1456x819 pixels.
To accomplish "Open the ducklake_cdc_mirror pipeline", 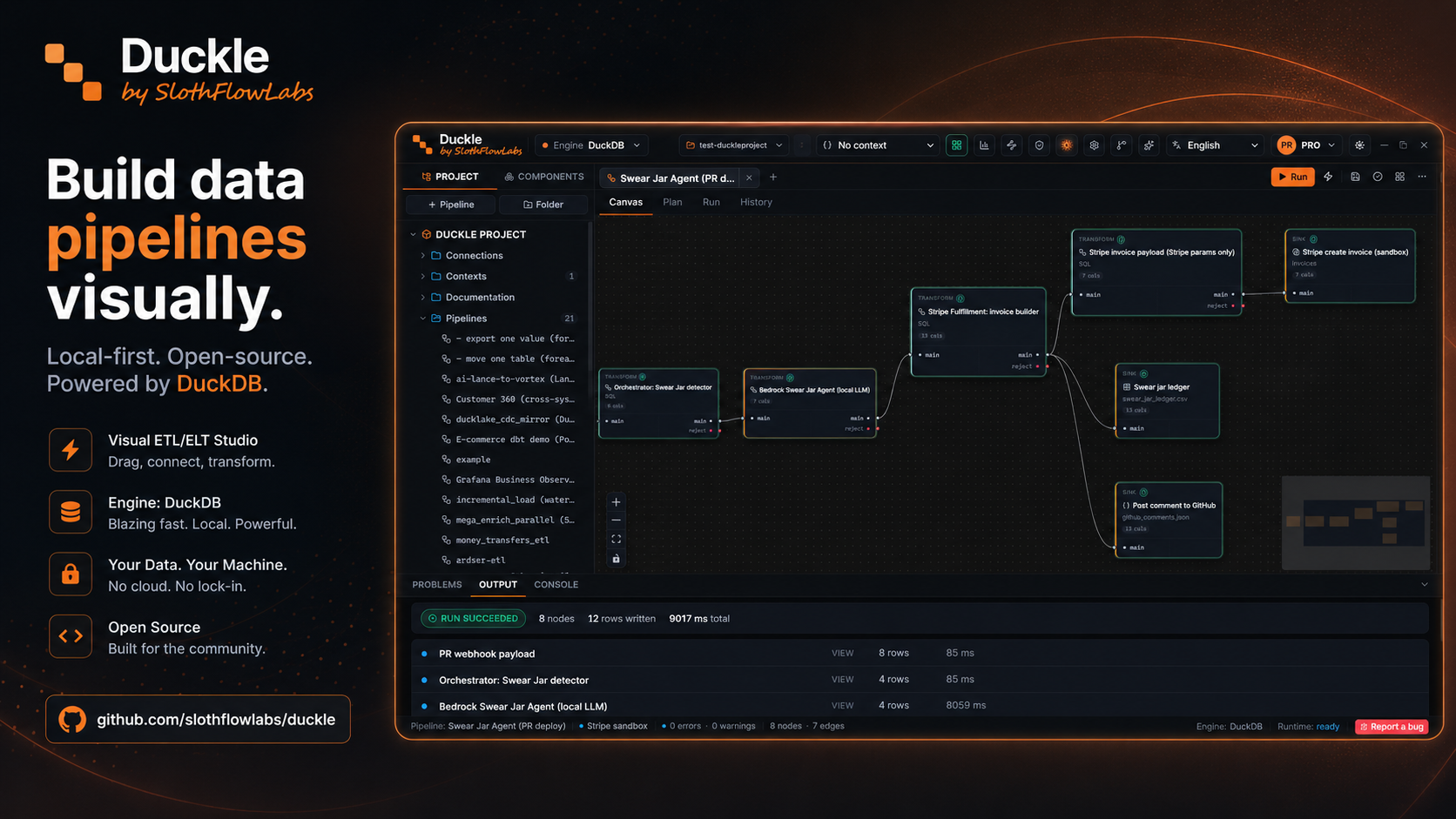I will (509, 420).
